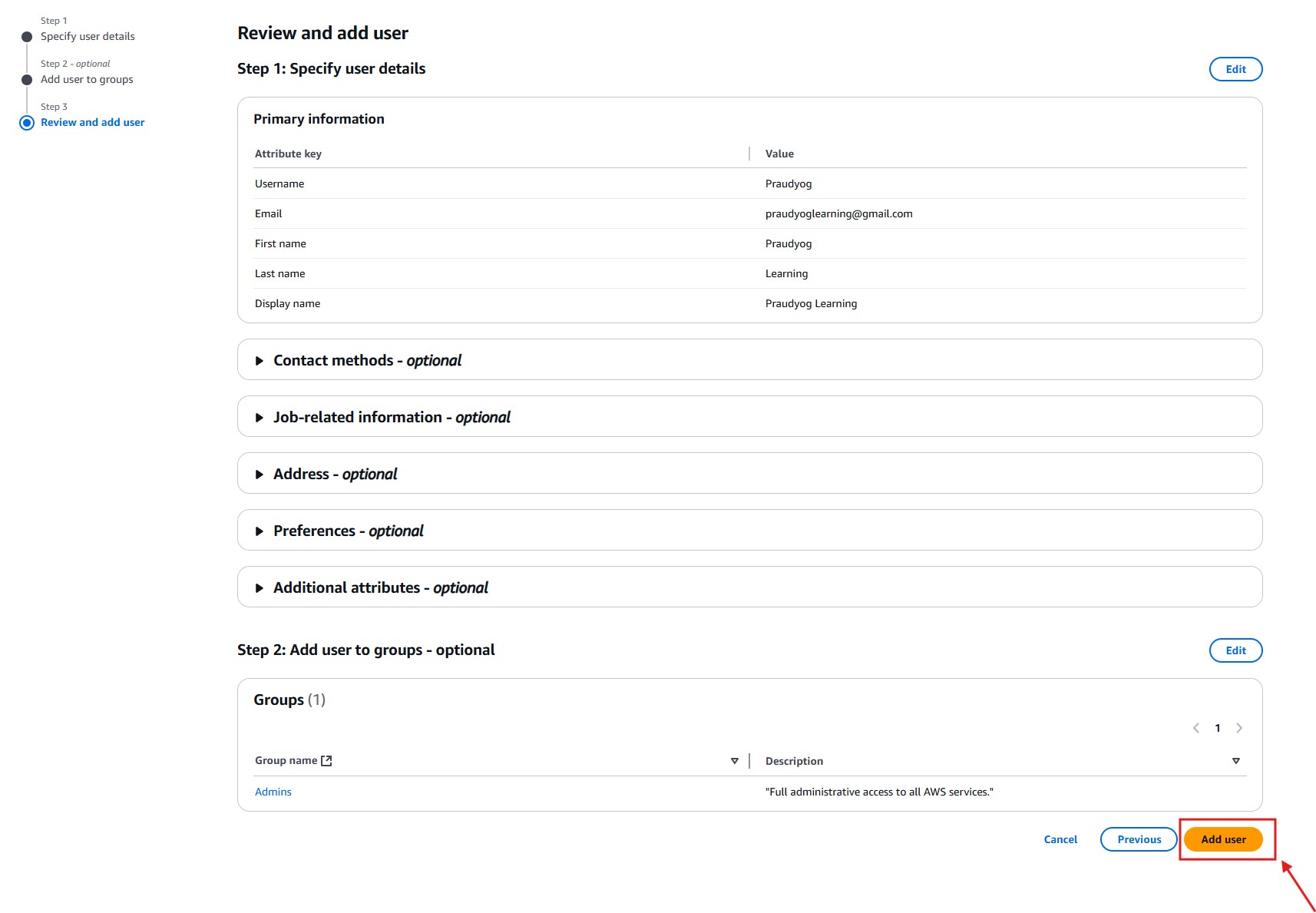Image resolution: width=1316 pixels, height=913 pixels.
Task: Open the Admins group link
Action: (x=273, y=792)
